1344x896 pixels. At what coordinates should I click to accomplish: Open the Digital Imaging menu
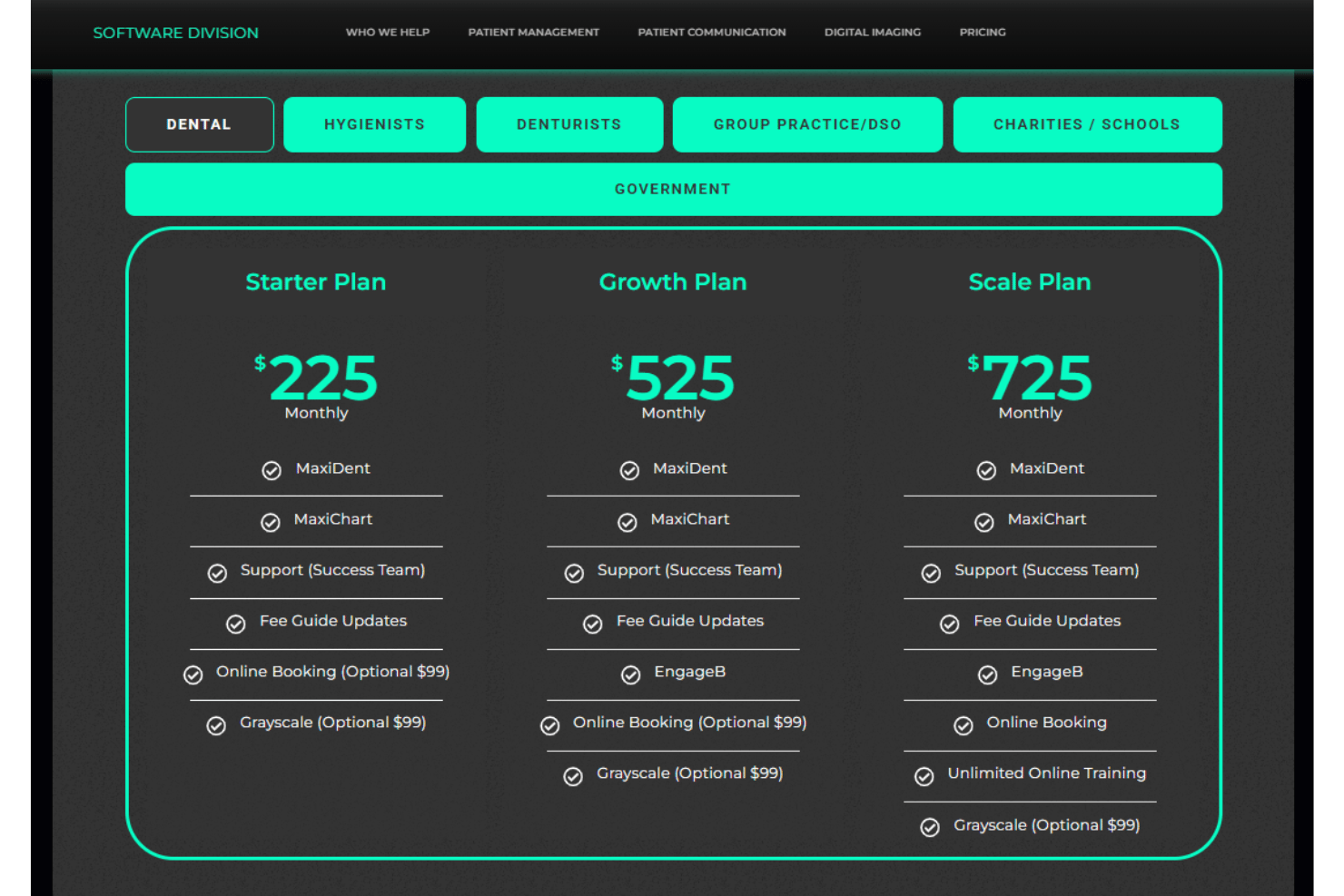click(873, 32)
